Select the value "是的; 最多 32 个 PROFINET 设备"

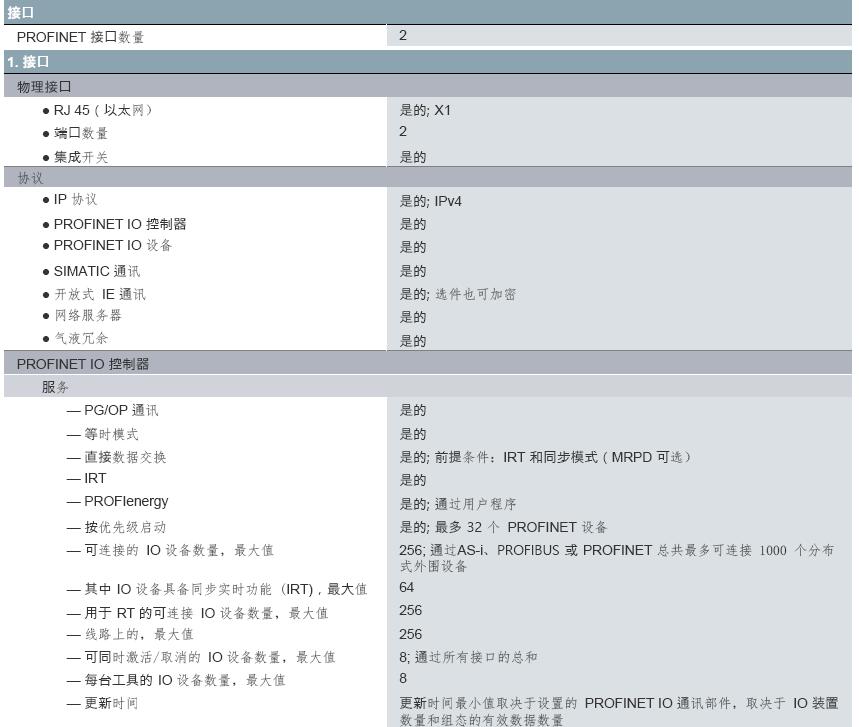click(x=503, y=527)
